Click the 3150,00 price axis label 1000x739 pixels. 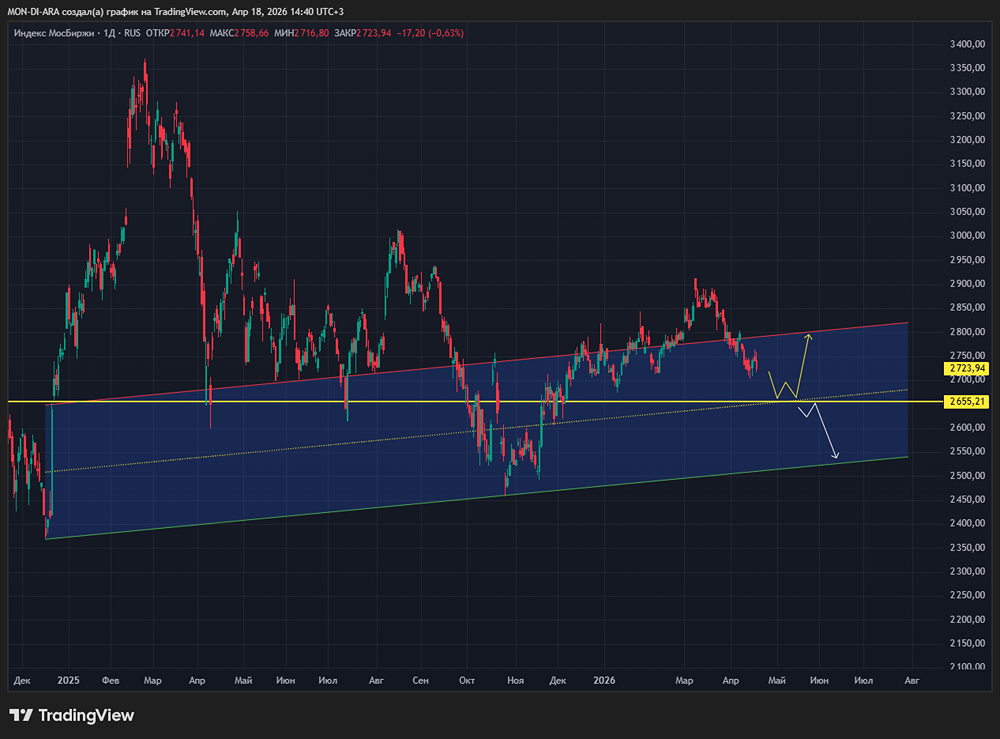pos(967,164)
